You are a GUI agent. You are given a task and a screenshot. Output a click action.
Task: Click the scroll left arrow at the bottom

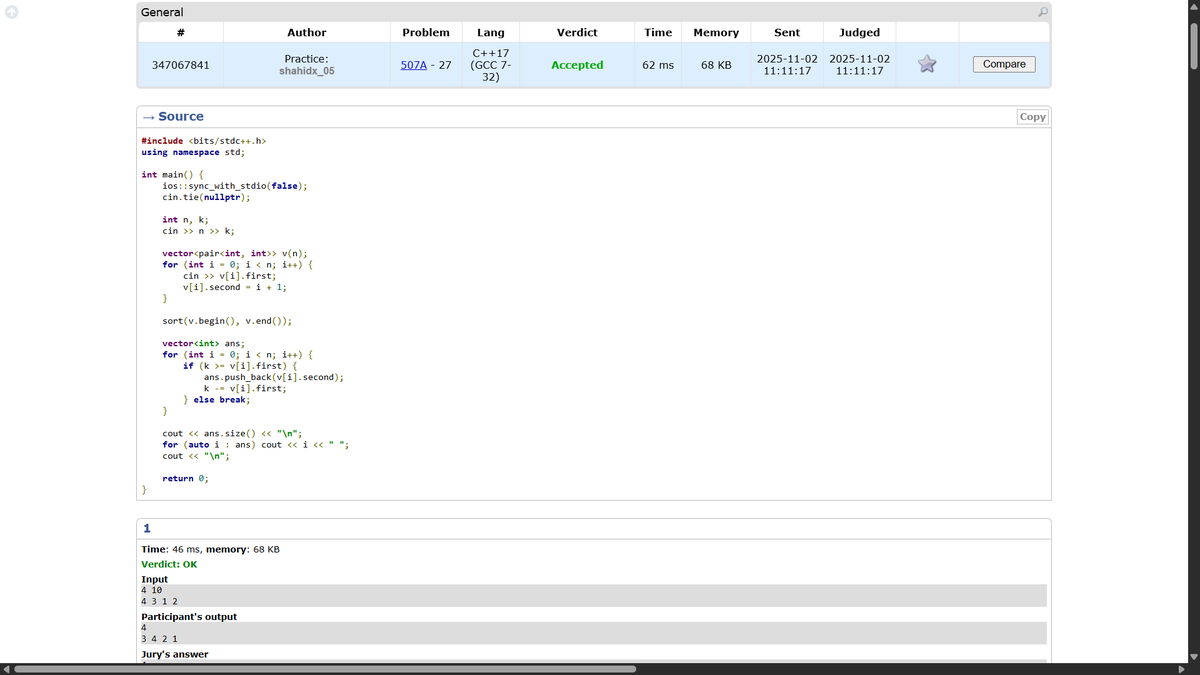click(6, 669)
